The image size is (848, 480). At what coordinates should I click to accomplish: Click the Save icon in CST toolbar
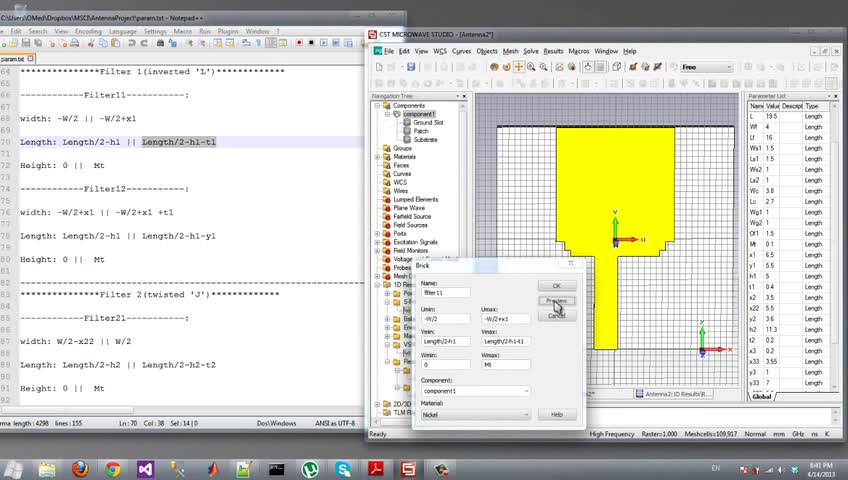[411, 67]
